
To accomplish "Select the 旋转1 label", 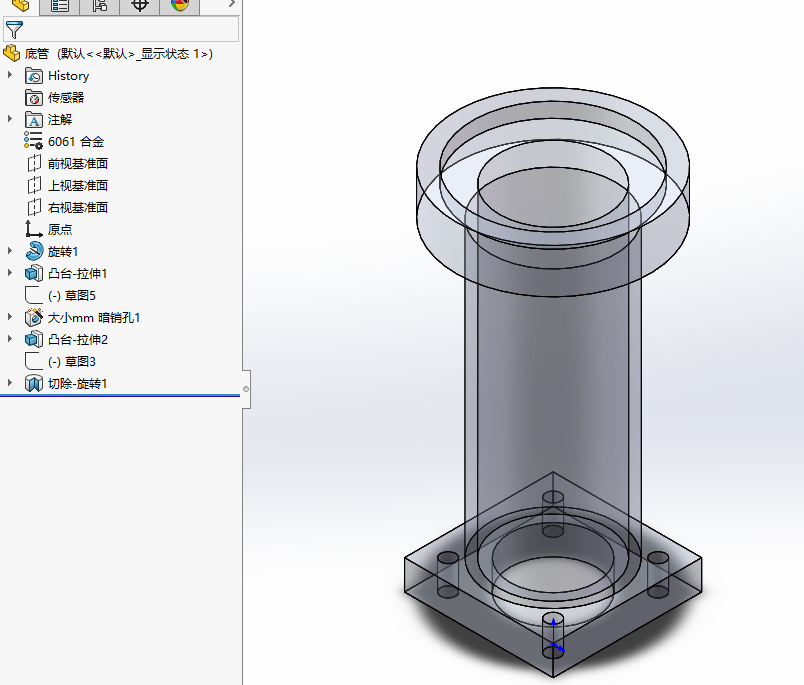I will point(63,252).
